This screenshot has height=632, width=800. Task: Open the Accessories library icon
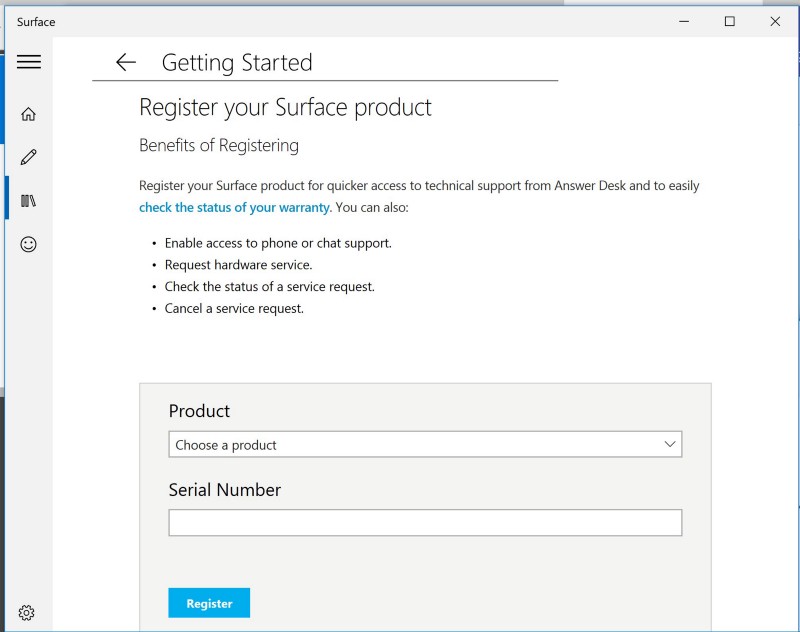[27, 200]
